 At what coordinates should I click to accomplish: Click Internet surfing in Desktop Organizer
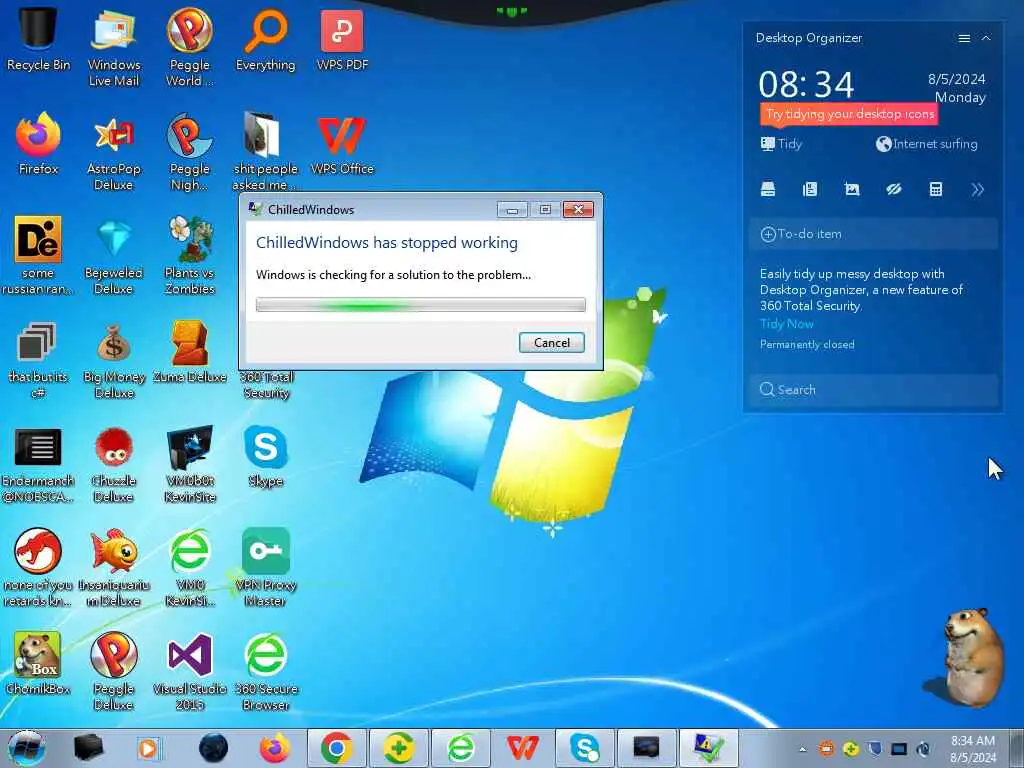point(927,144)
